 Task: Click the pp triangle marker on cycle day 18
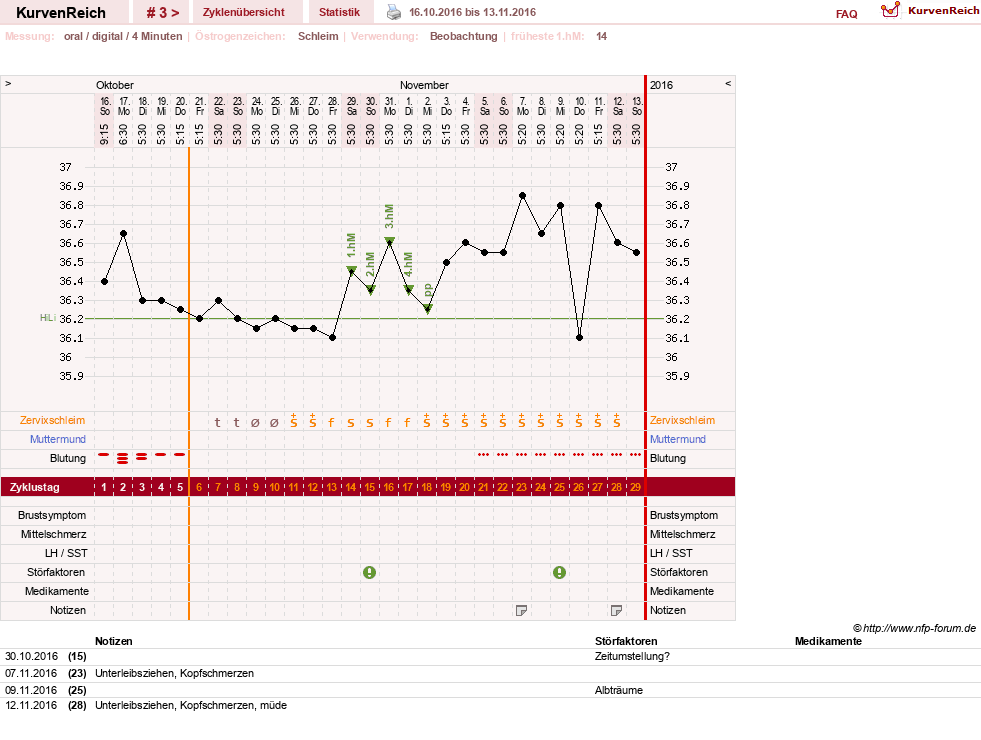(427, 308)
